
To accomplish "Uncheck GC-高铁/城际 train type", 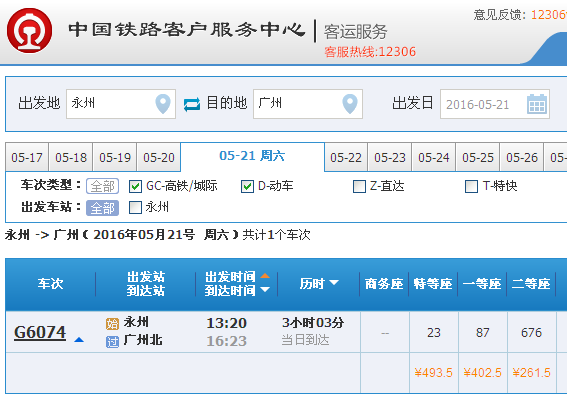I will (135, 187).
